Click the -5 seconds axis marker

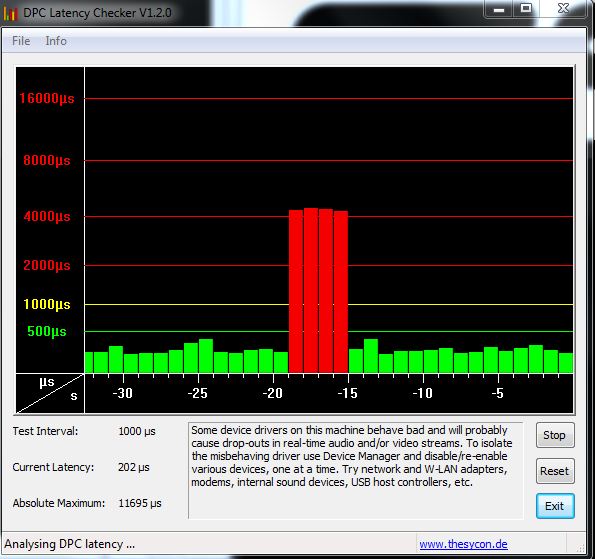(497, 393)
